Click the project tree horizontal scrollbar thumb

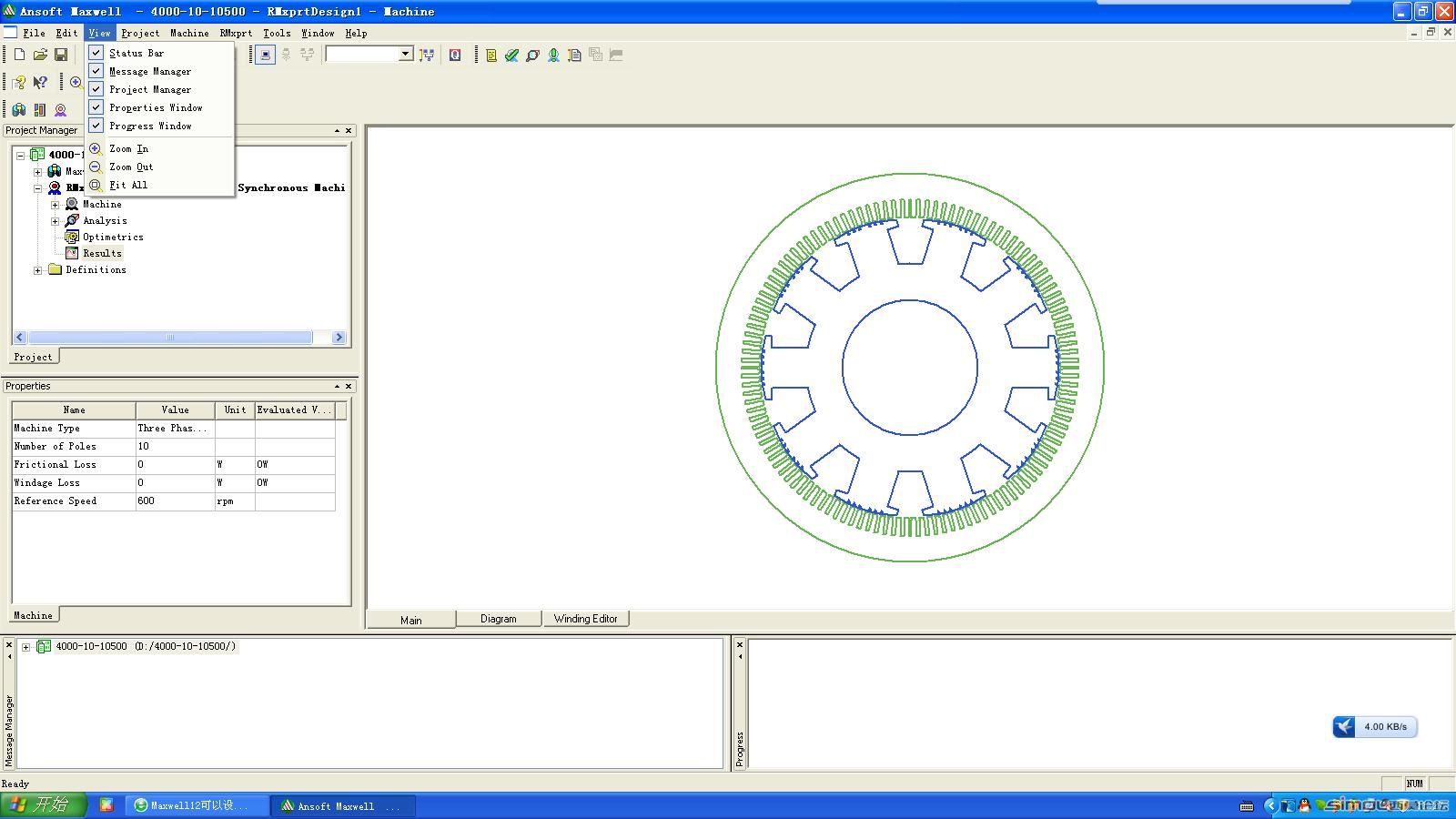coord(170,338)
